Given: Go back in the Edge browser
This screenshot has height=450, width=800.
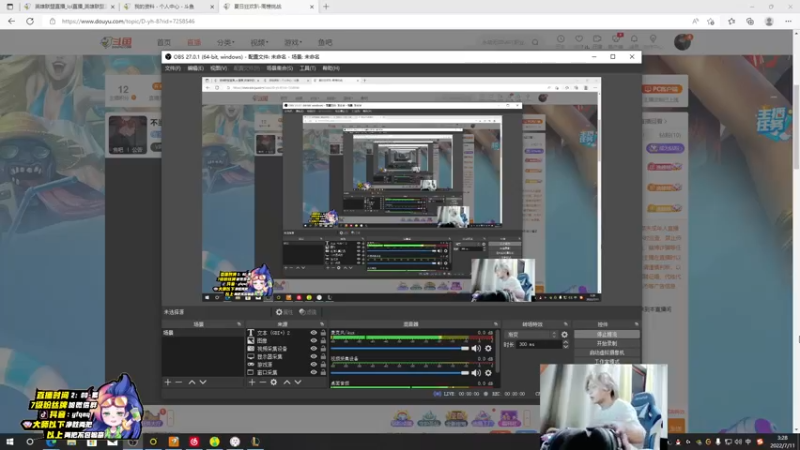Looking at the screenshot, I should (11, 21).
